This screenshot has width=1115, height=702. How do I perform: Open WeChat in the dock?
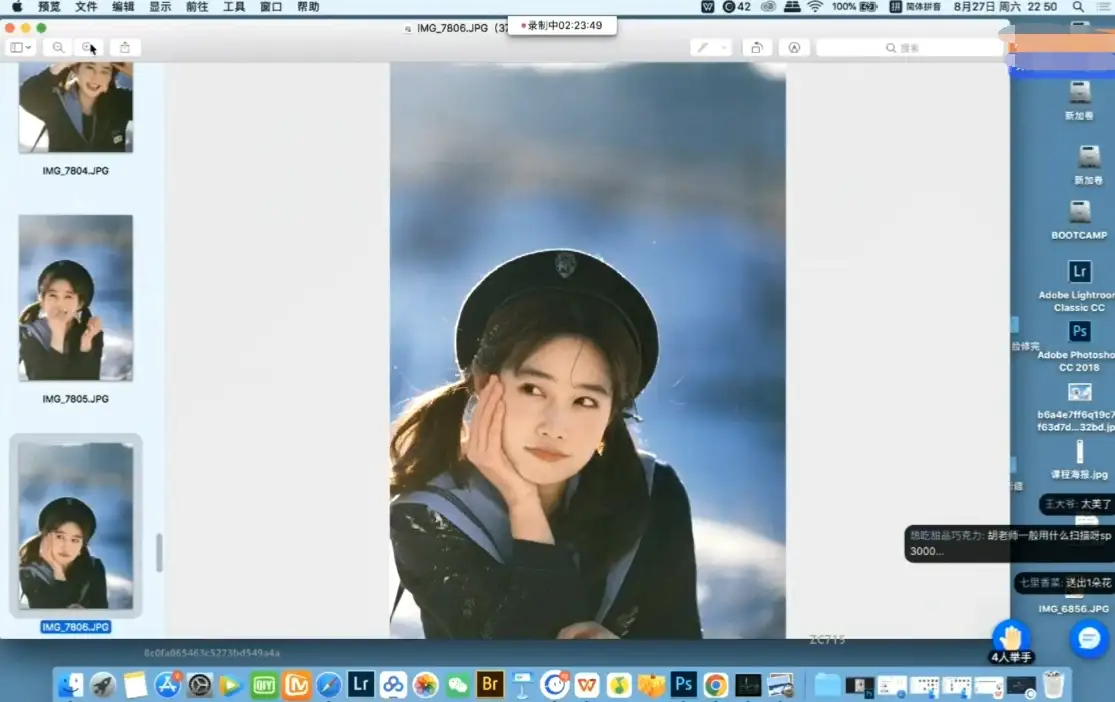coord(458,685)
